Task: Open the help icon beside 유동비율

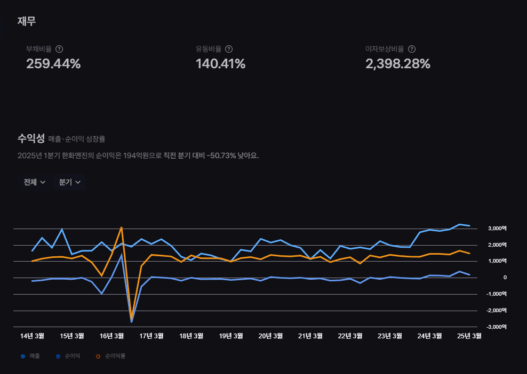Action: coord(229,49)
